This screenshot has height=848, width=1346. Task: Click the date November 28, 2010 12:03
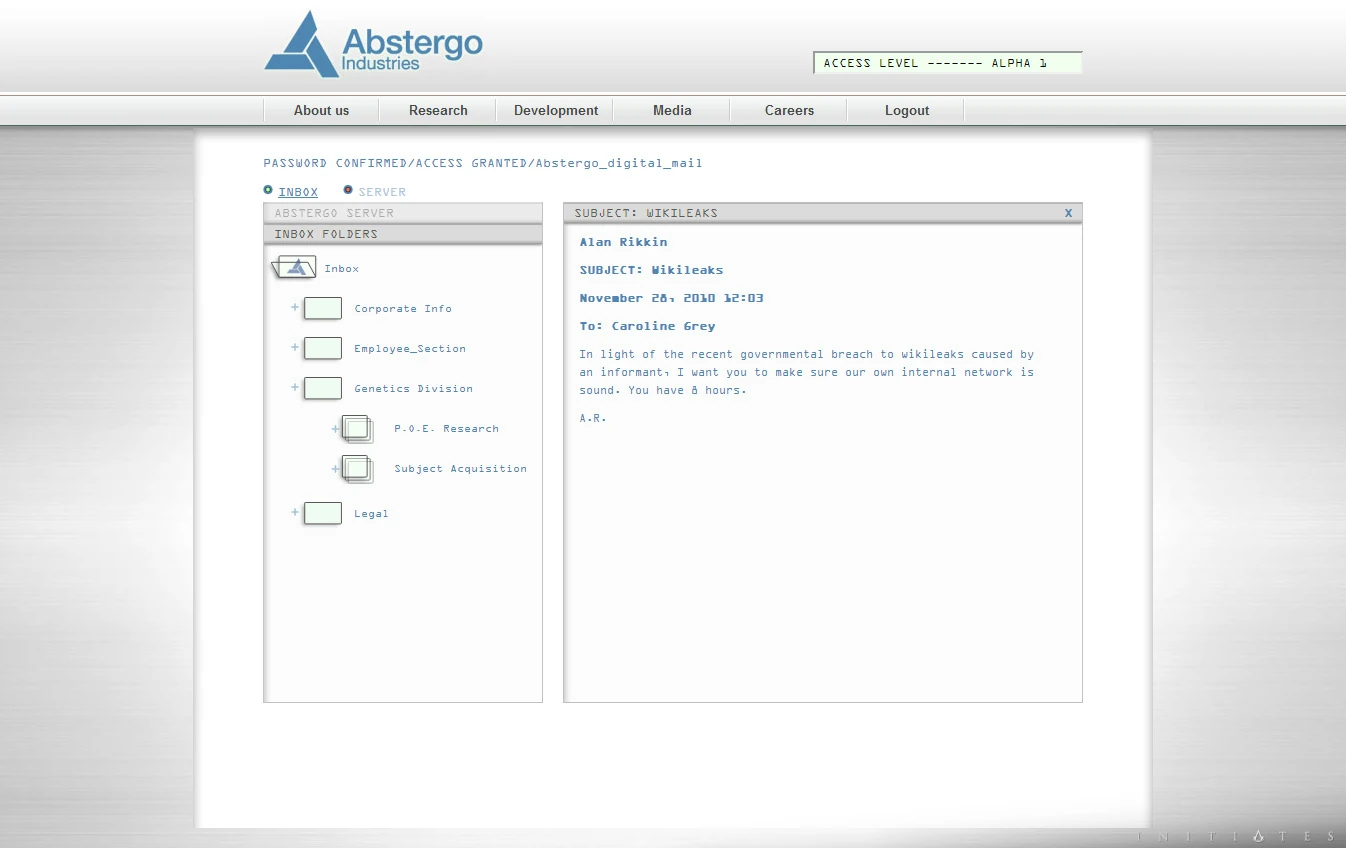(671, 298)
